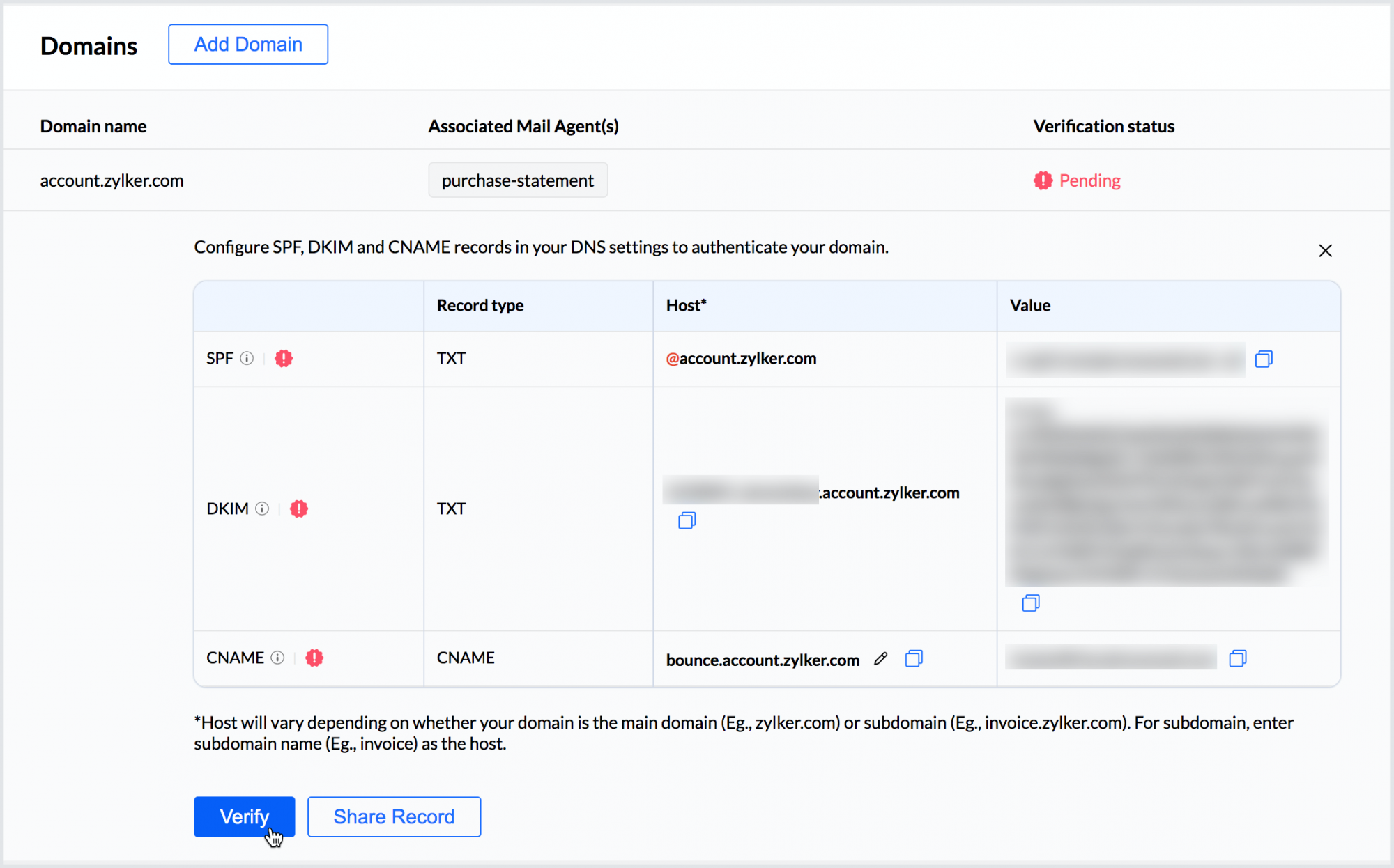
Task: Click the CNAME error alert badge
Action: click(314, 658)
